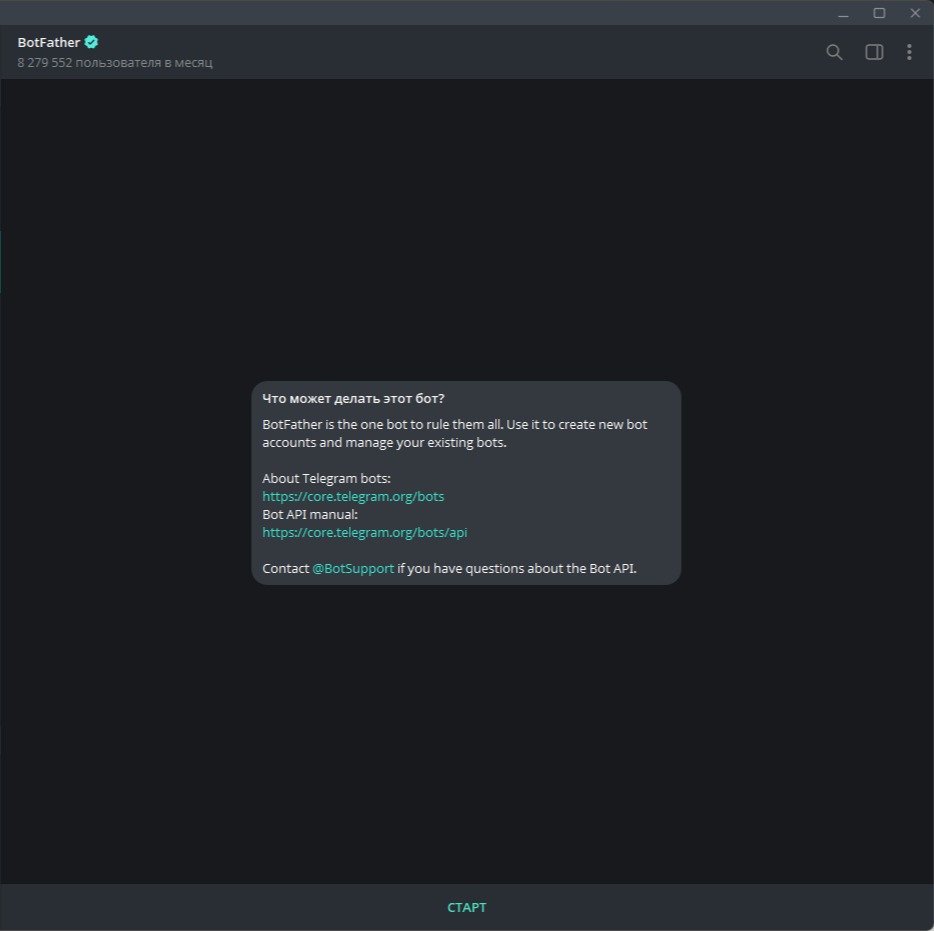Screen dimensions: 934x931
Task: Click the 'Что может делать этот бот?' heading
Action: point(353,398)
